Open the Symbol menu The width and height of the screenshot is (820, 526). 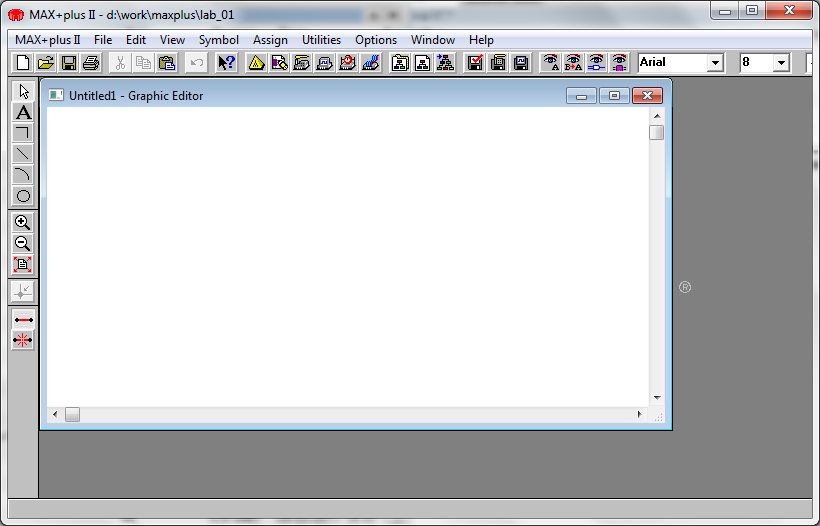click(219, 40)
